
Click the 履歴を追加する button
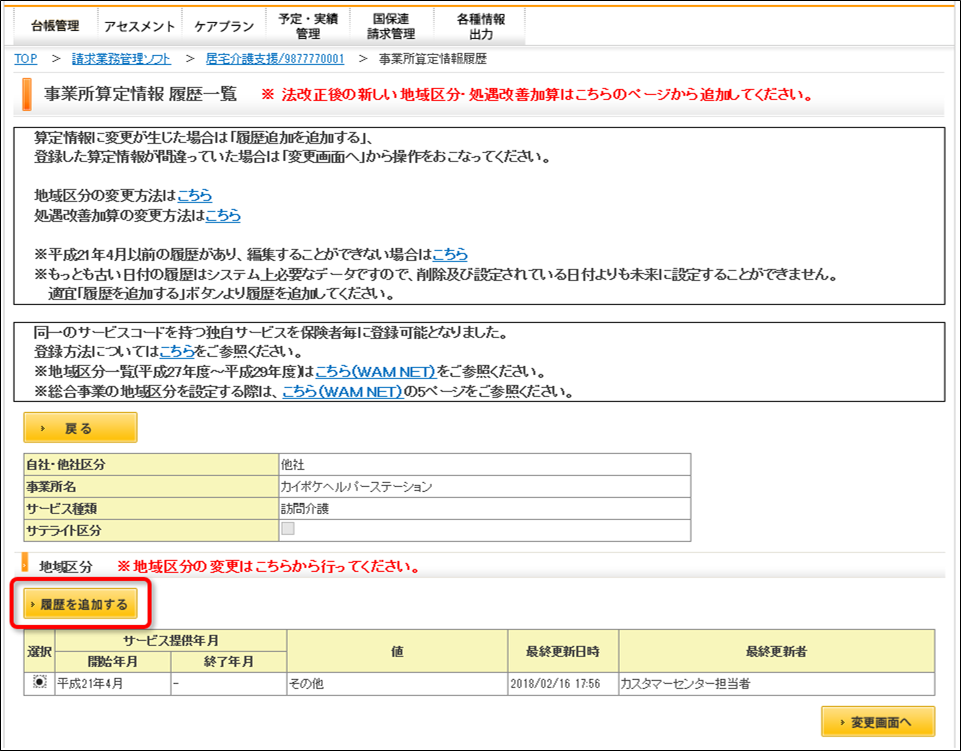coord(80,604)
